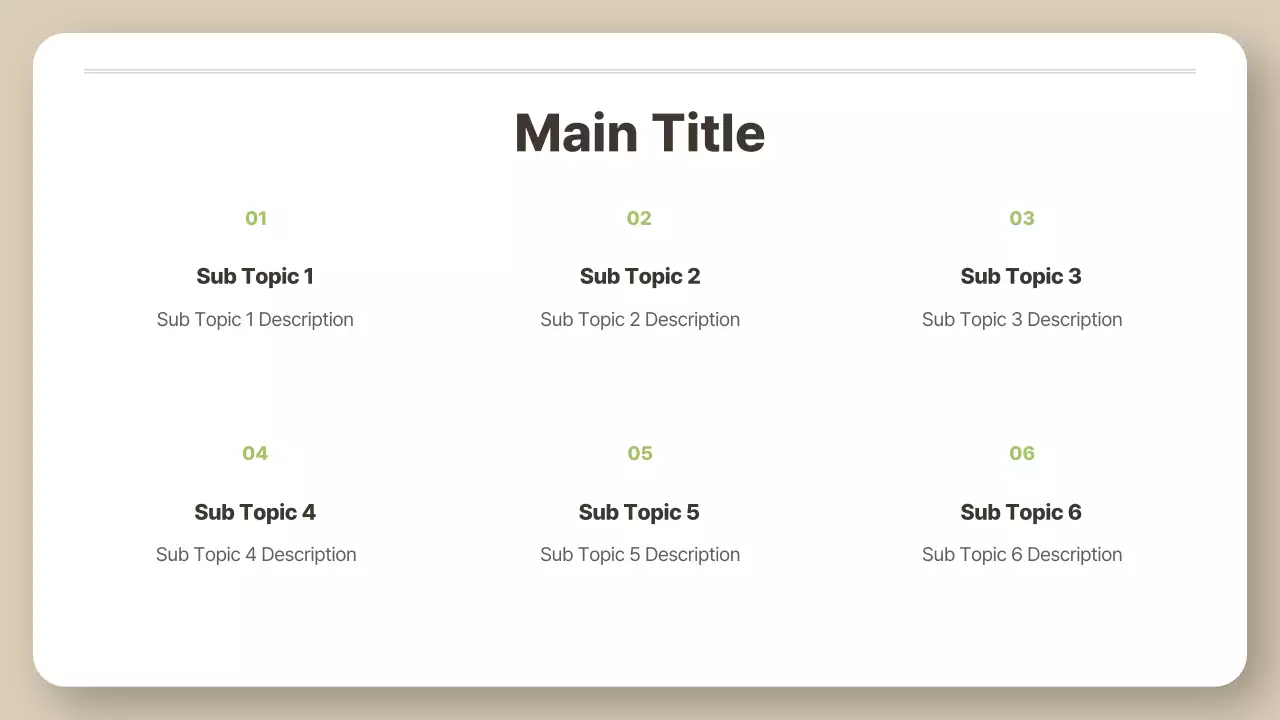Select the Sub Topic 2 Description text

(640, 320)
